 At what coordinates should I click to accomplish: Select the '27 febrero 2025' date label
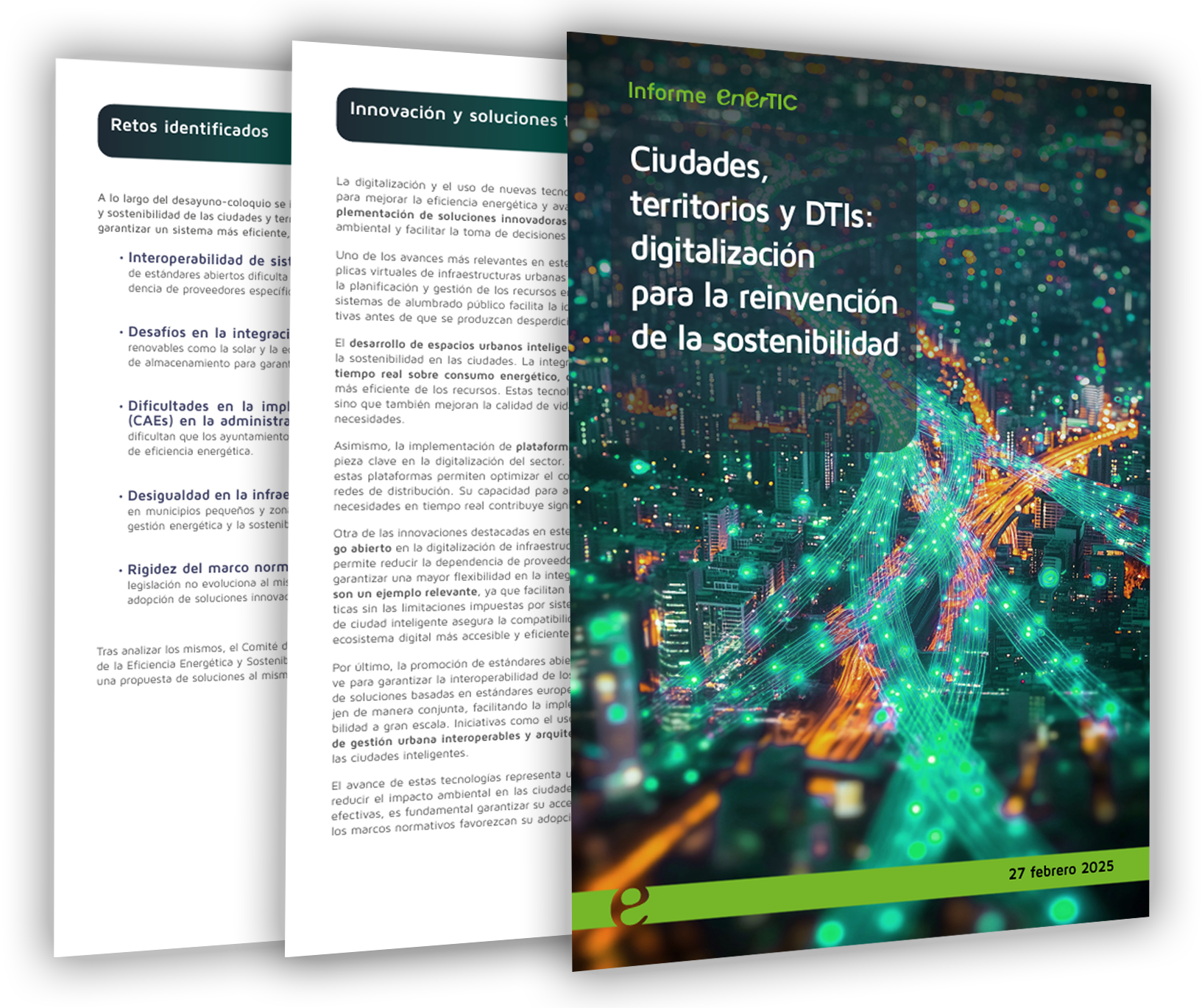1061,870
